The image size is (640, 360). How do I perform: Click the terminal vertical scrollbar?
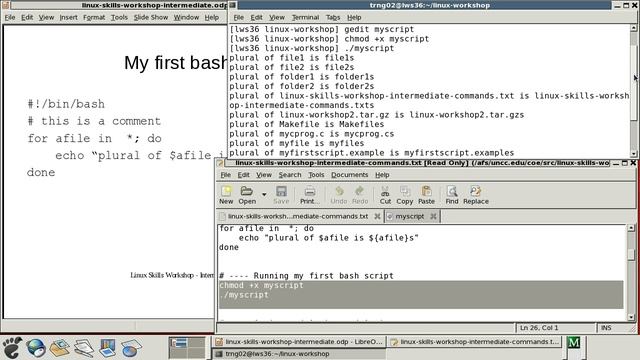pos(633,91)
